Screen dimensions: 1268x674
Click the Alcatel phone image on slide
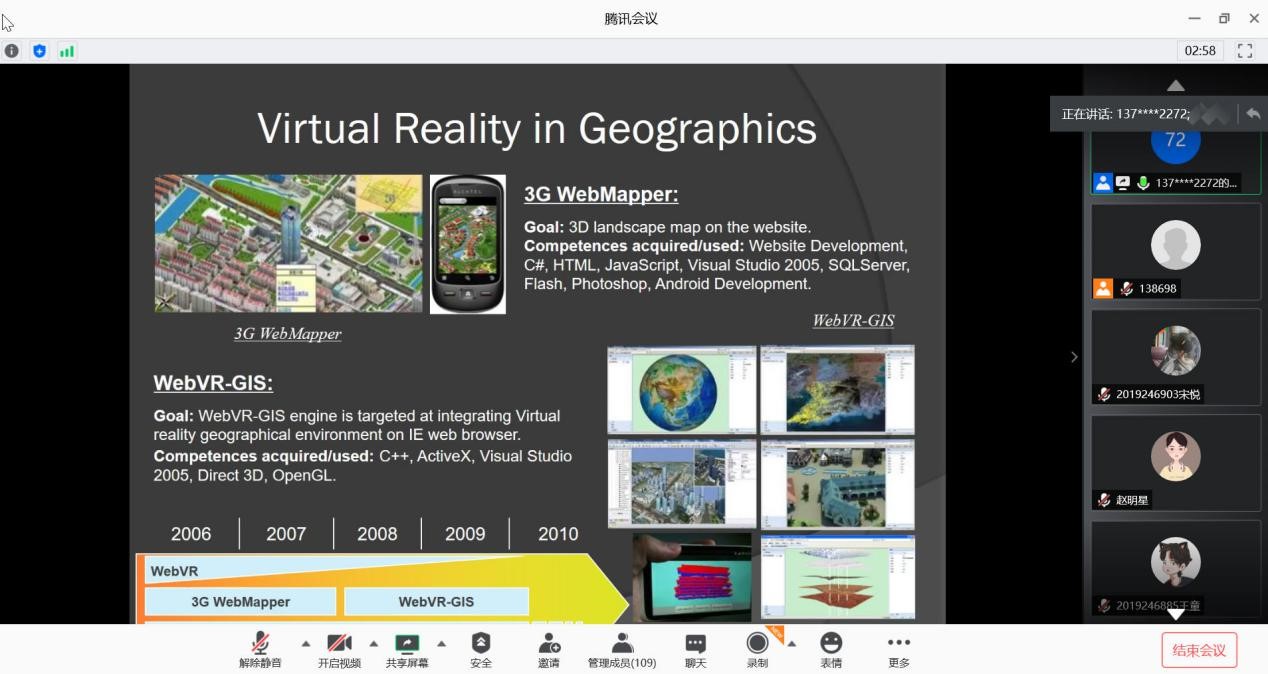click(468, 245)
